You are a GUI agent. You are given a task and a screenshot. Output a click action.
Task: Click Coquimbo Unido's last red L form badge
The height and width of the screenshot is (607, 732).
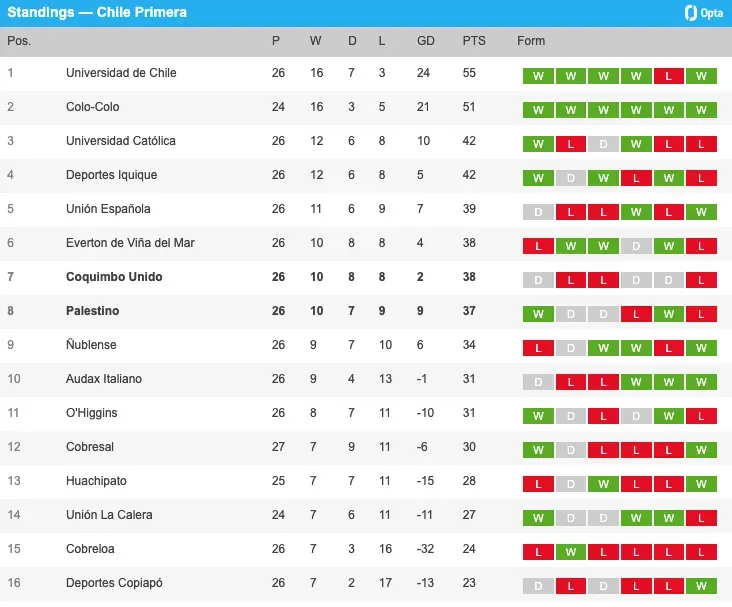[x=701, y=280]
